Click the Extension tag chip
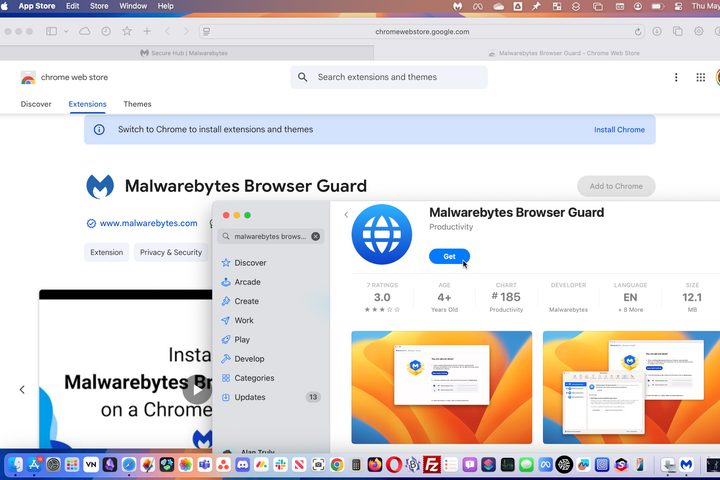 point(107,252)
